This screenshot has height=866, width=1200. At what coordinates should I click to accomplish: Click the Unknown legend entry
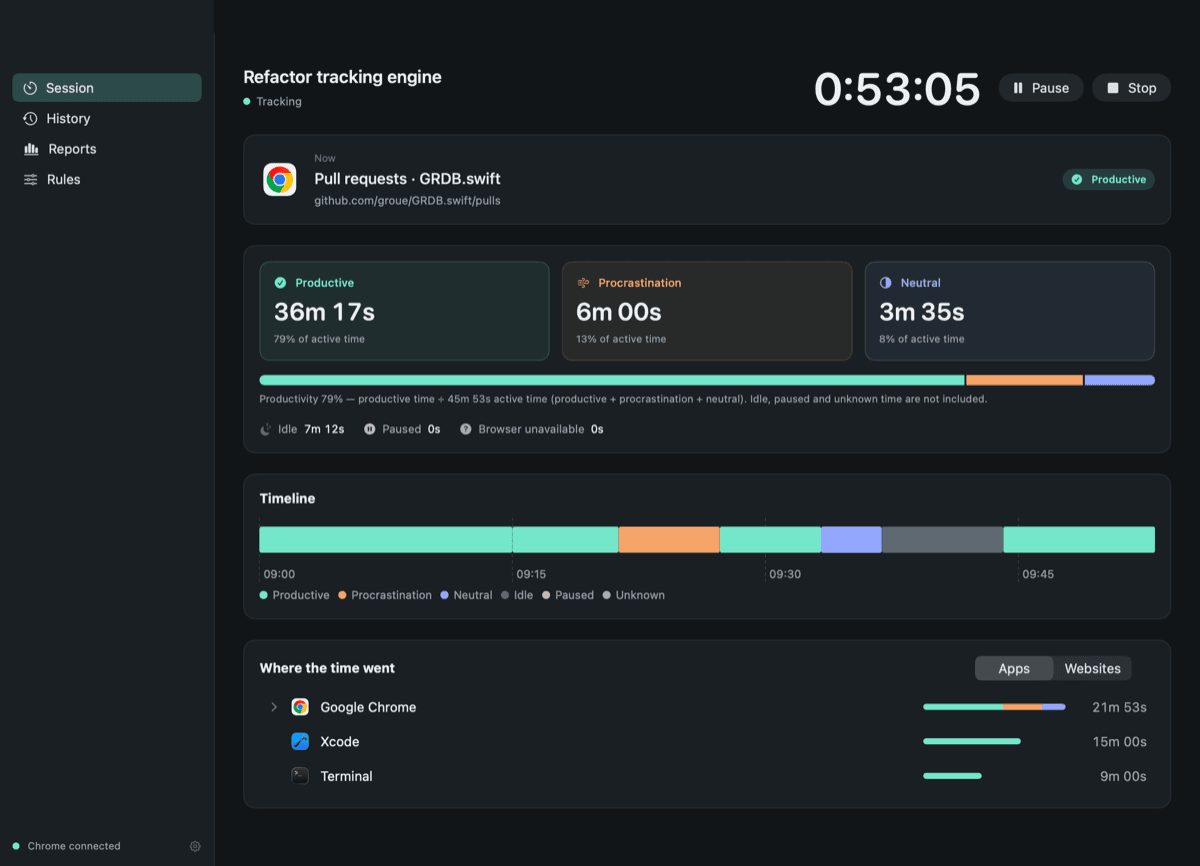pos(634,595)
